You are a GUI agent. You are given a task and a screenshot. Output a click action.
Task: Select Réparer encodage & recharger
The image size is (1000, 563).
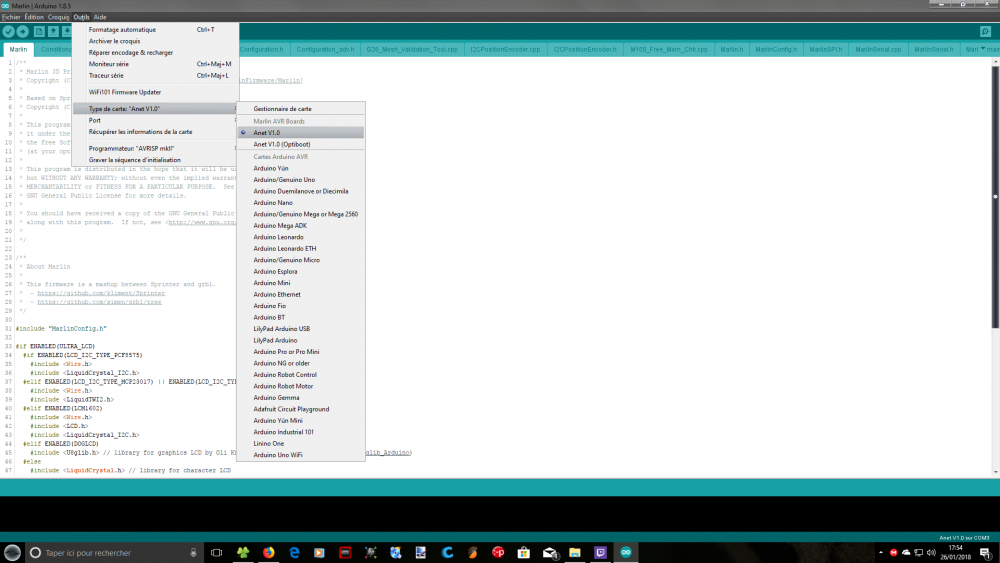pyautogui.click(x=155, y=52)
